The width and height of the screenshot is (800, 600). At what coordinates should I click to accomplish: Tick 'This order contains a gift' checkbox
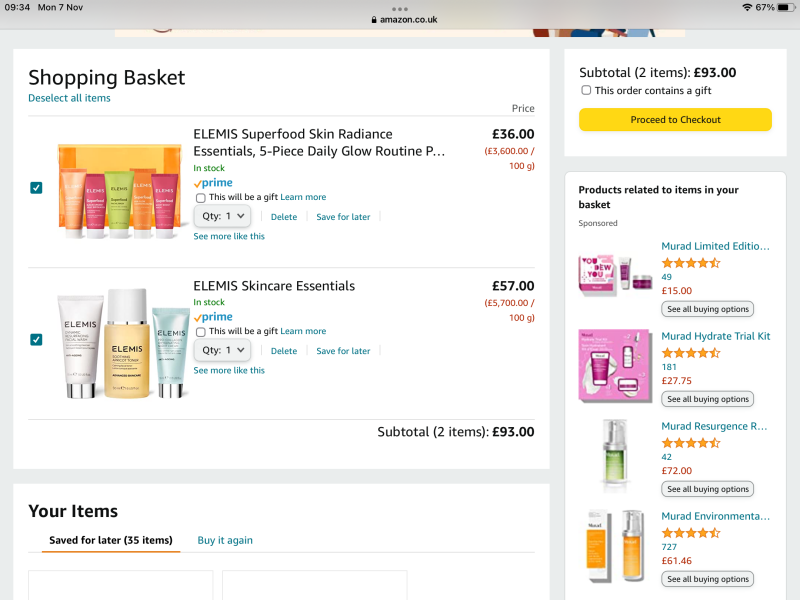pyautogui.click(x=586, y=90)
